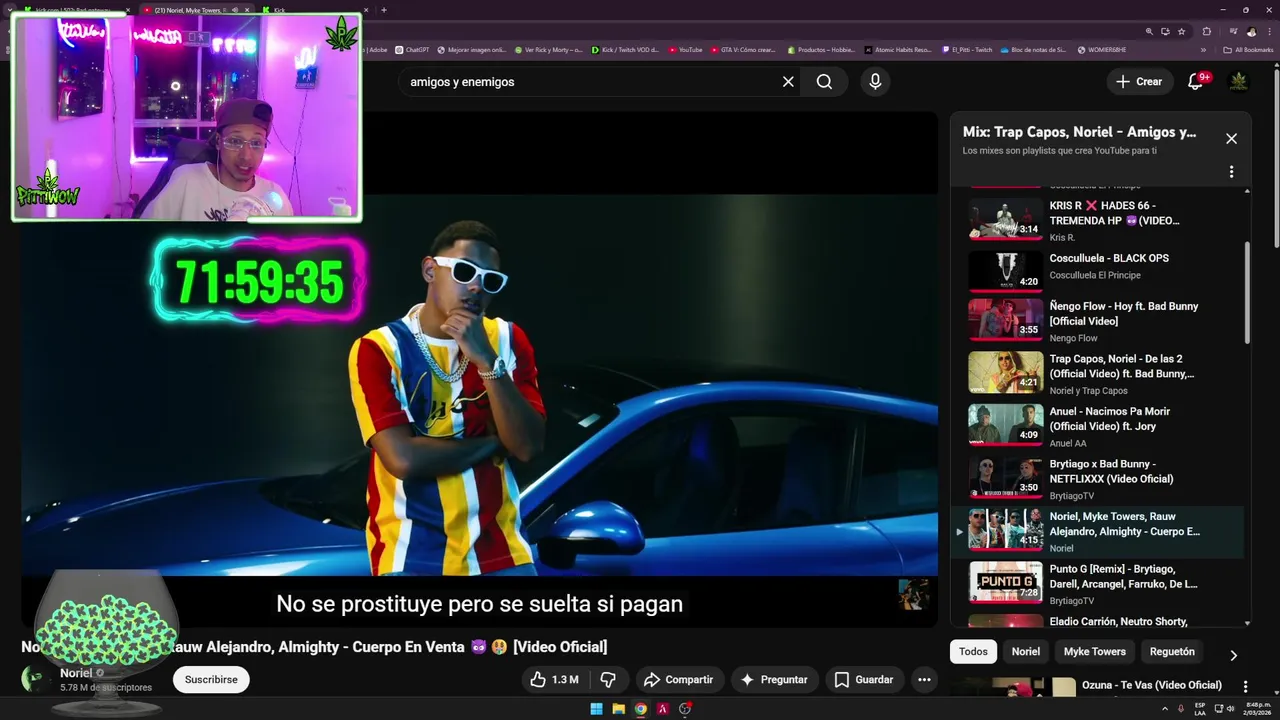Image resolution: width=1280 pixels, height=720 pixels.
Task: Click the magnifier search button
Action: point(824,82)
